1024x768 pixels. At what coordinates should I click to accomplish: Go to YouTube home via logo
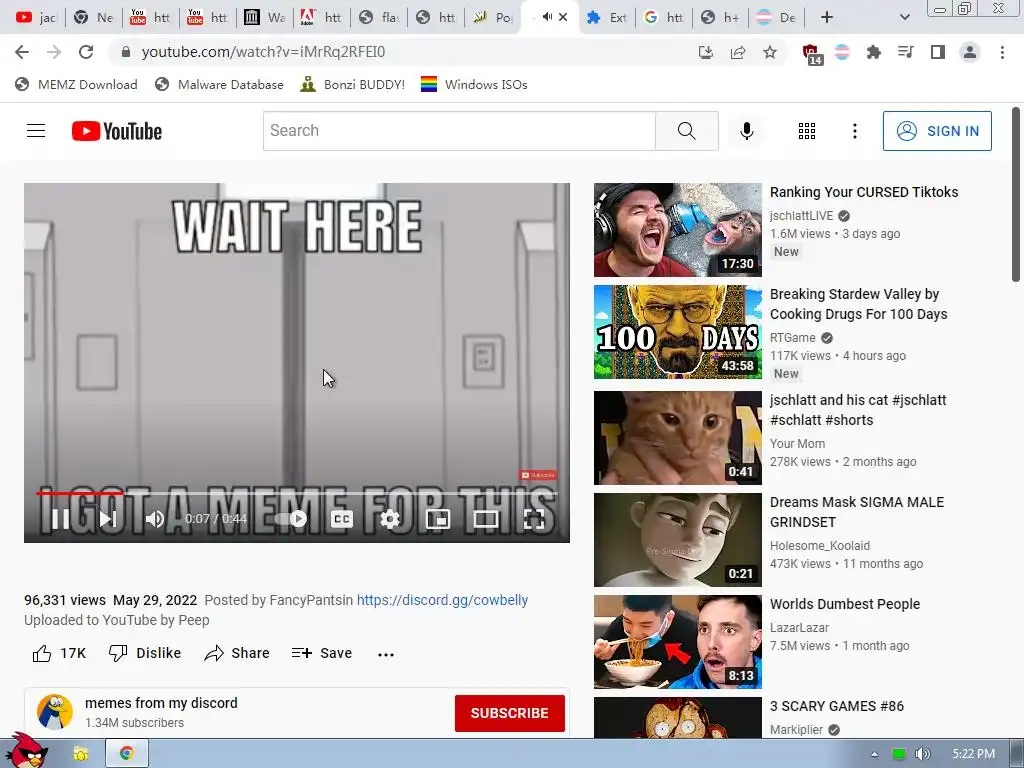tap(117, 131)
